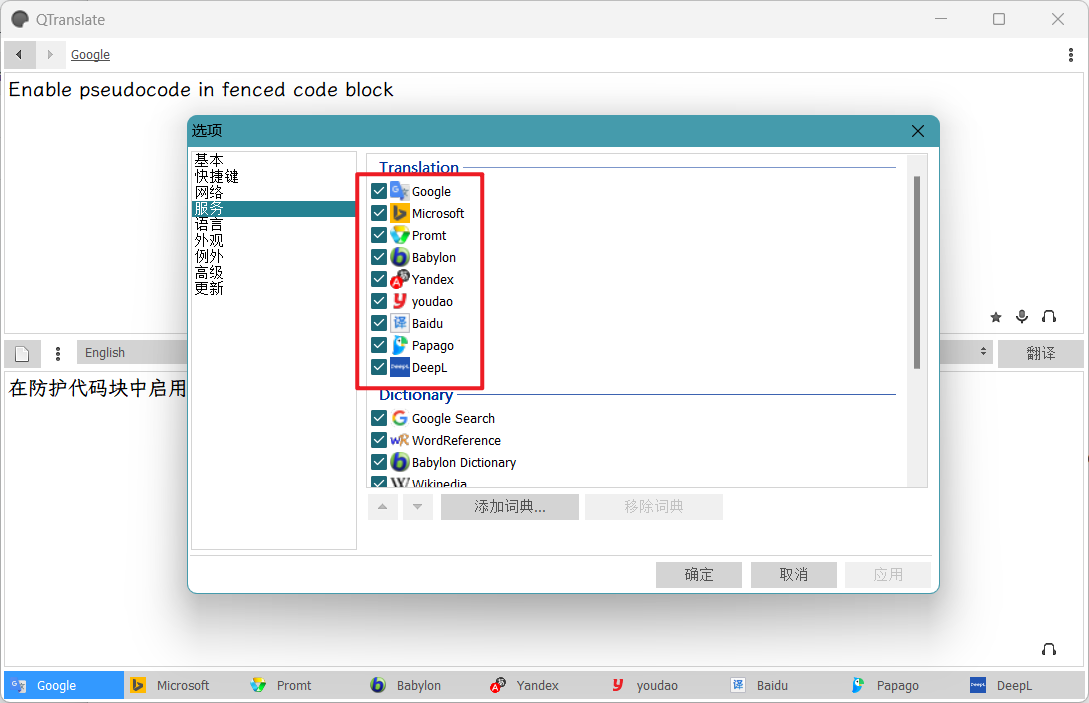Click the Papago parrot icon in list
The width and height of the screenshot is (1089, 703).
tap(399, 345)
